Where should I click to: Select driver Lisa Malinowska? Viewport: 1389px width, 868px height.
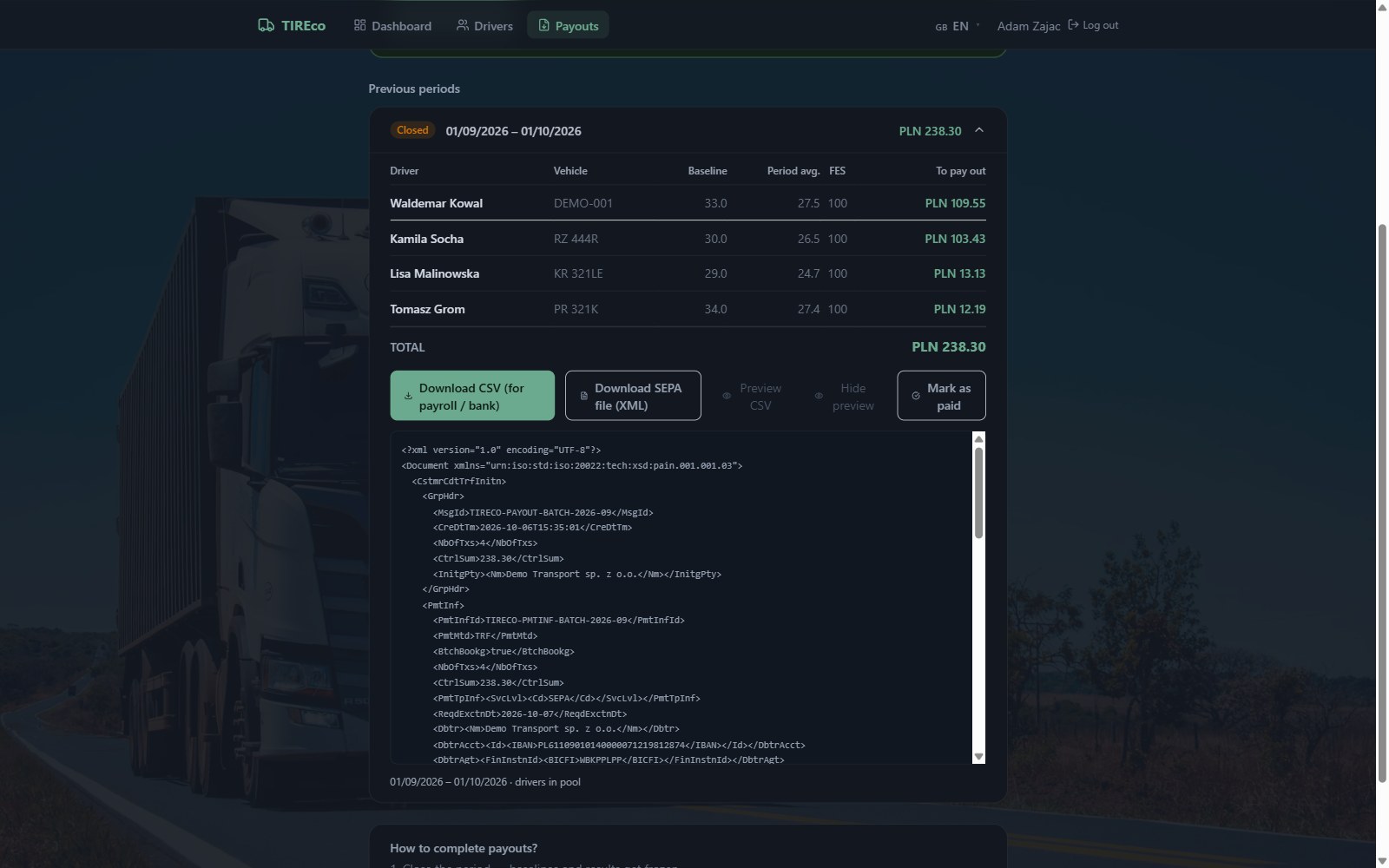coord(434,273)
